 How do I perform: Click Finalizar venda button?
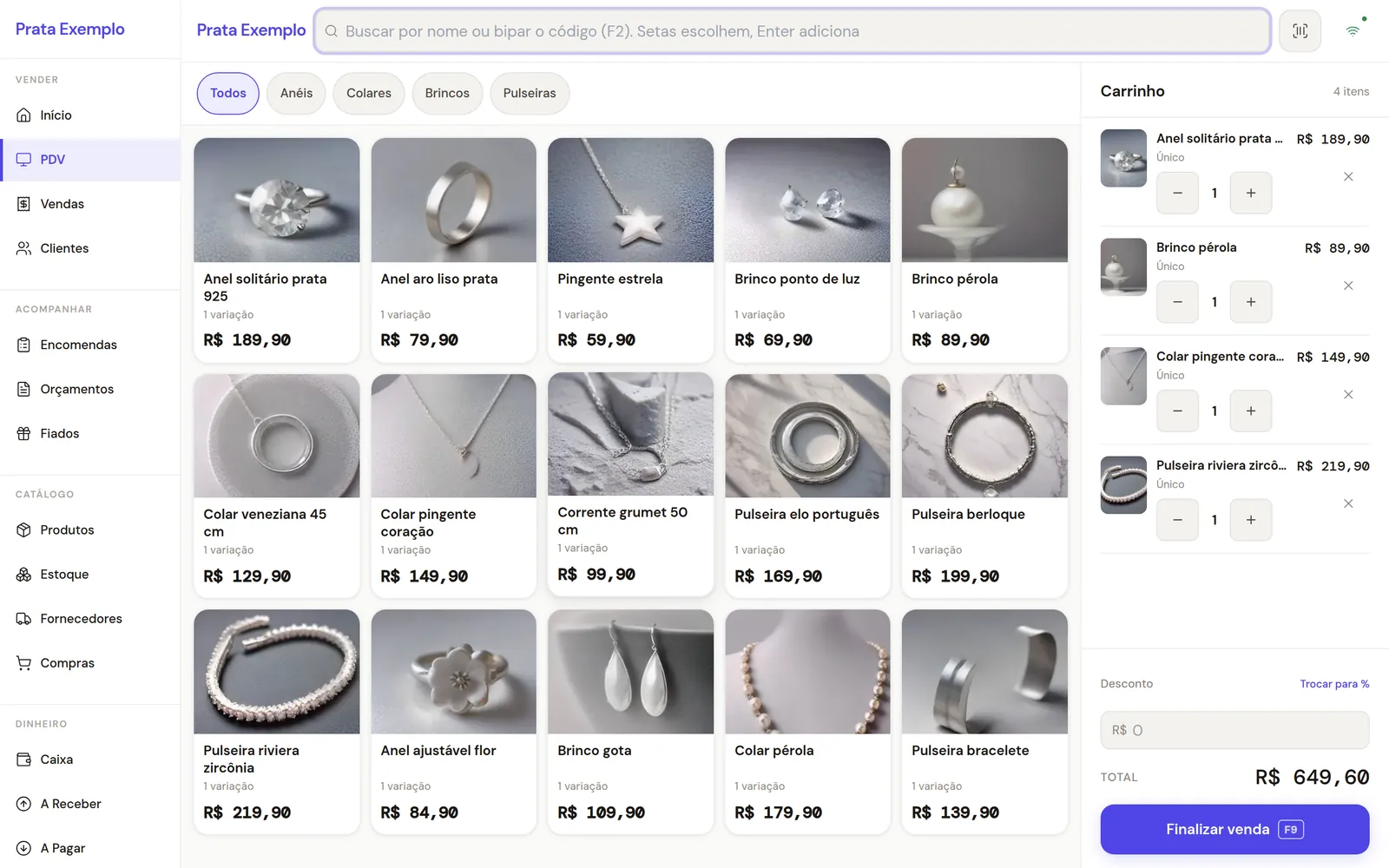pyautogui.click(x=1234, y=829)
